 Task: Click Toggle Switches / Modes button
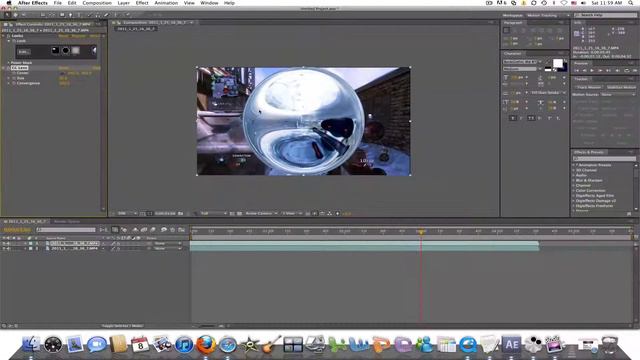[122, 326]
